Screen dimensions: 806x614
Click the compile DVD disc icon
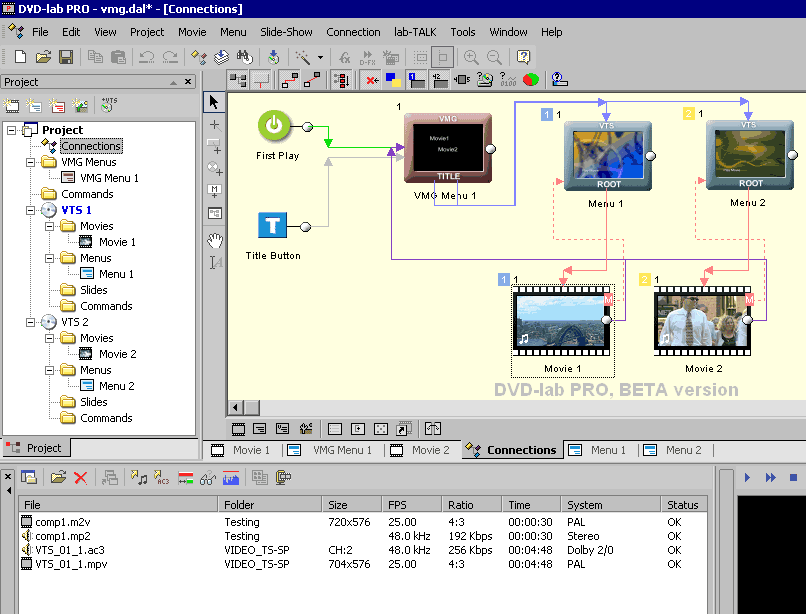pos(273,57)
